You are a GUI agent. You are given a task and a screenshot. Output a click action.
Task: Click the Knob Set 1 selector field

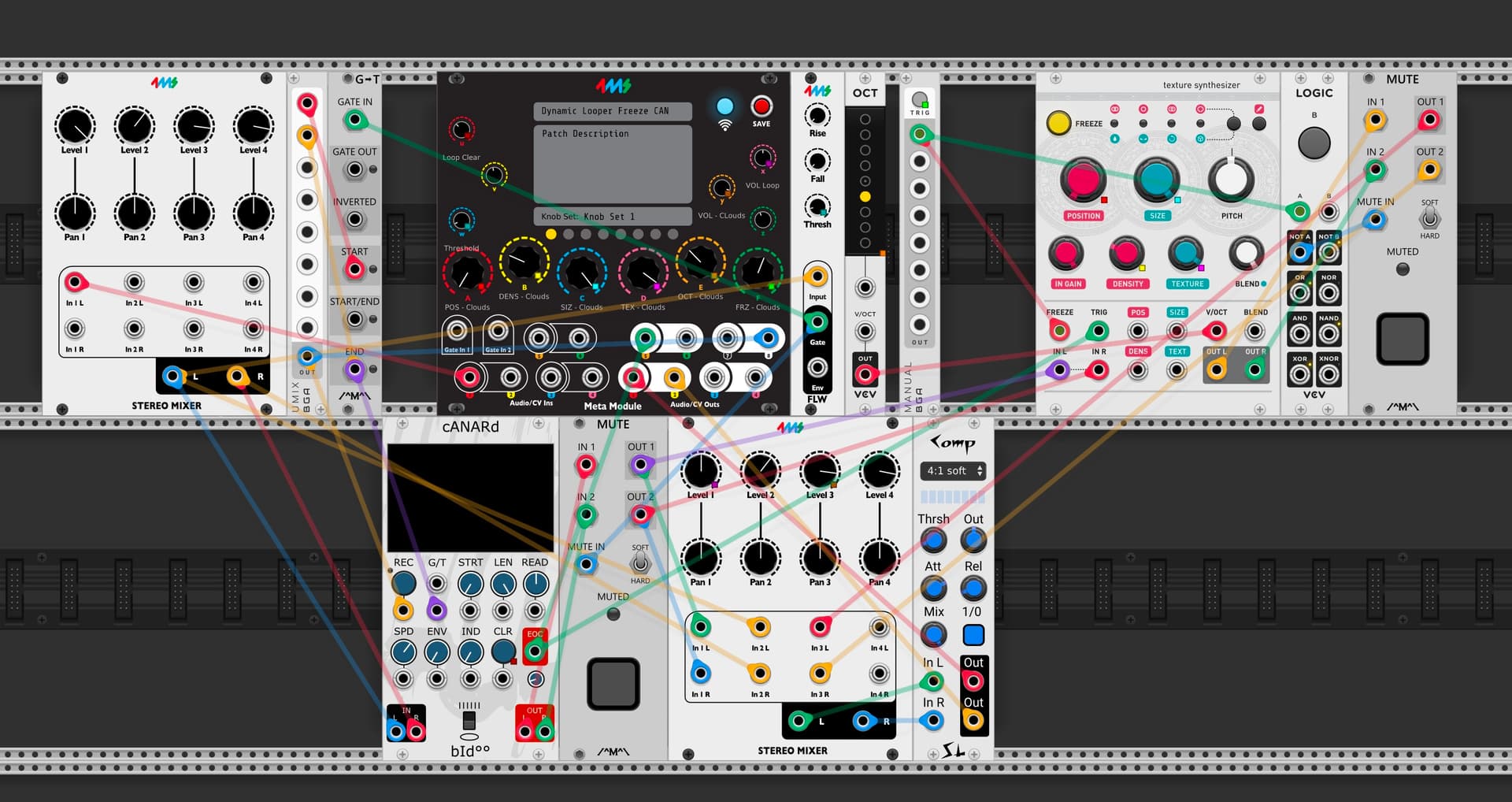[612, 217]
